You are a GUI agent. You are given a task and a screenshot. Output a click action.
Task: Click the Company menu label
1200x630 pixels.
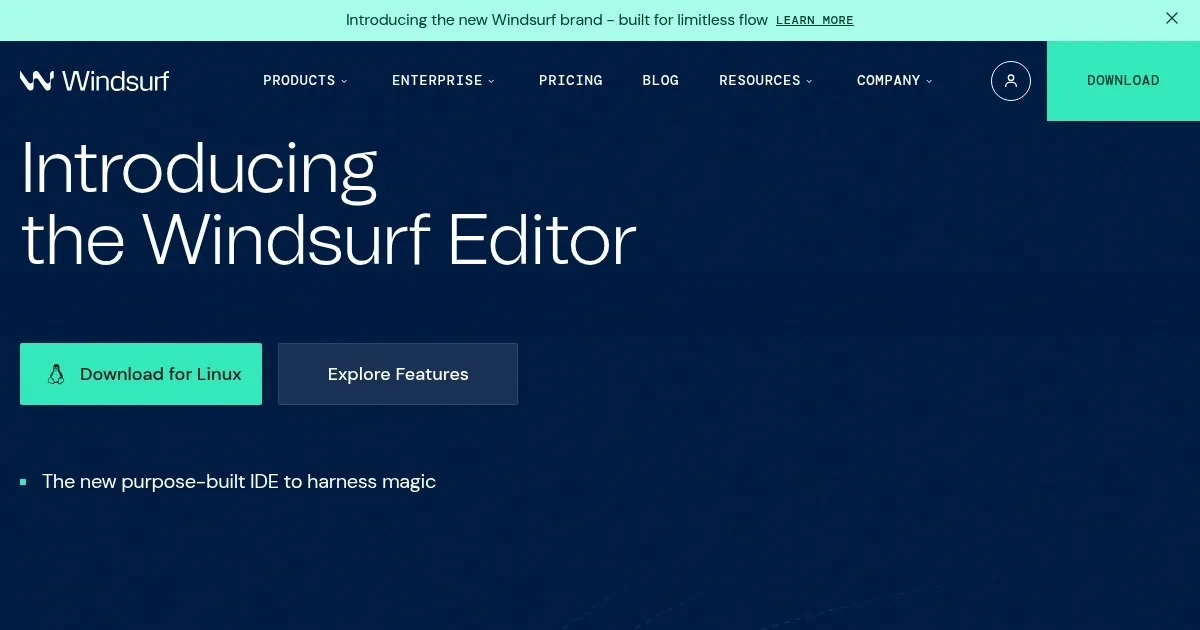point(888,81)
